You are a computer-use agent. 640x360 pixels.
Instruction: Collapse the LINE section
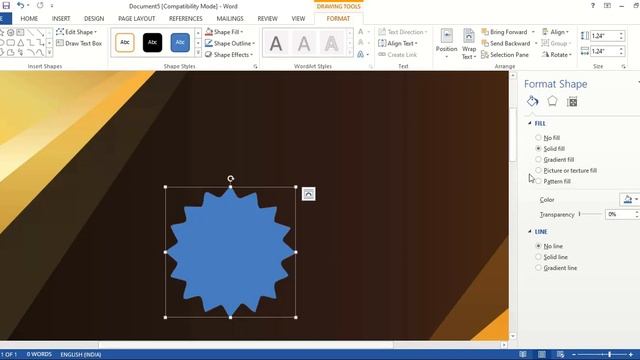[530, 231]
